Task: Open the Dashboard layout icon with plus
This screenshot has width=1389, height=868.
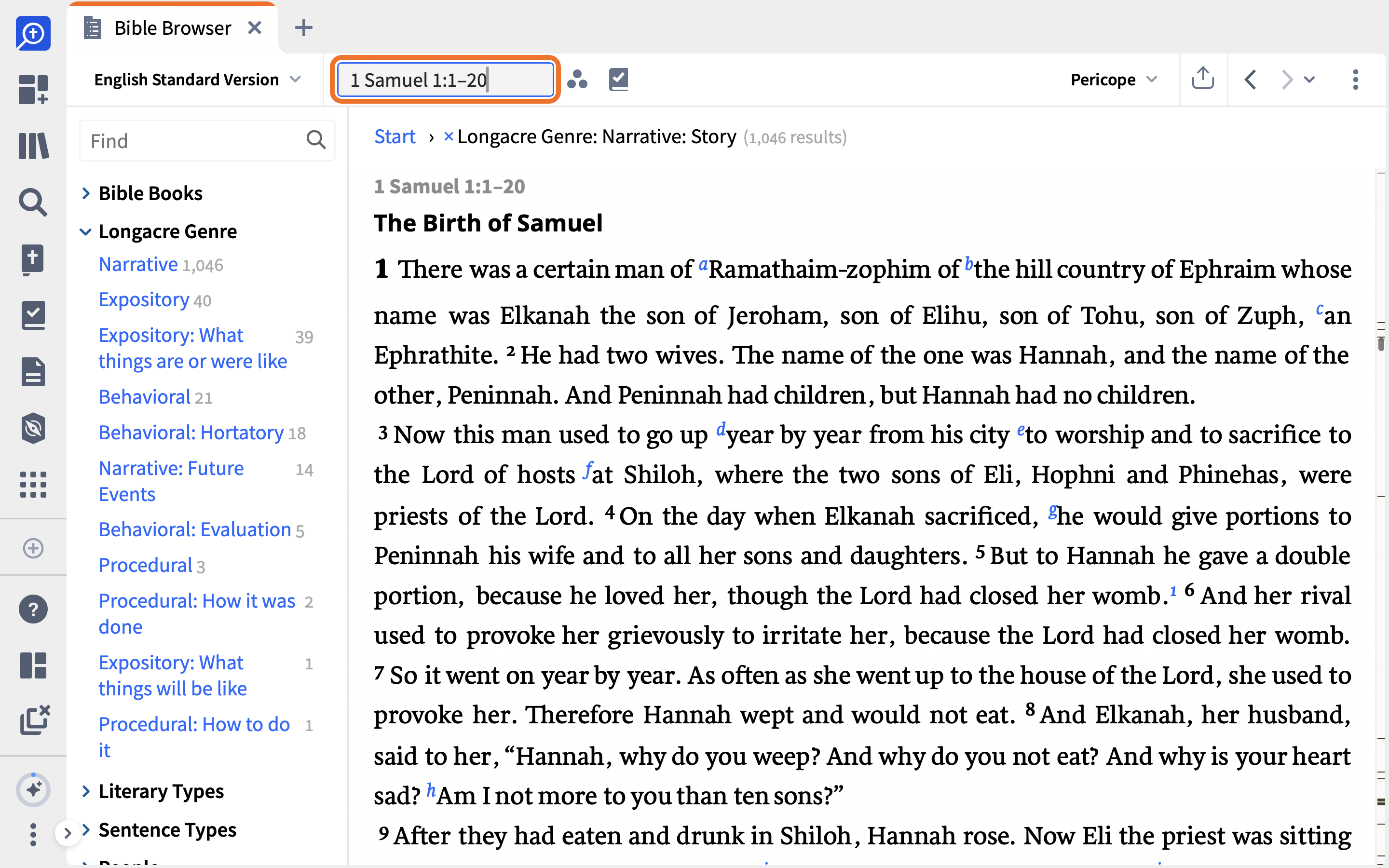Action: tap(33, 89)
